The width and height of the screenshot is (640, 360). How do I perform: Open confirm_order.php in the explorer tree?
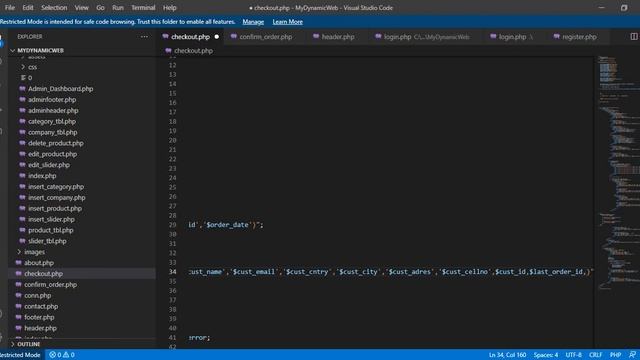[x=50, y=284]
